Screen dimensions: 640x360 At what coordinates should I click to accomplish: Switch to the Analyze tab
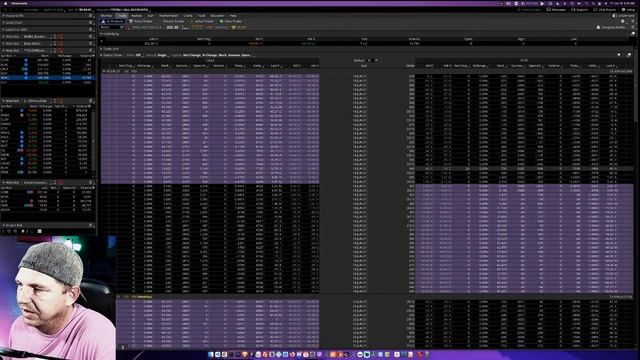(136, 16)
